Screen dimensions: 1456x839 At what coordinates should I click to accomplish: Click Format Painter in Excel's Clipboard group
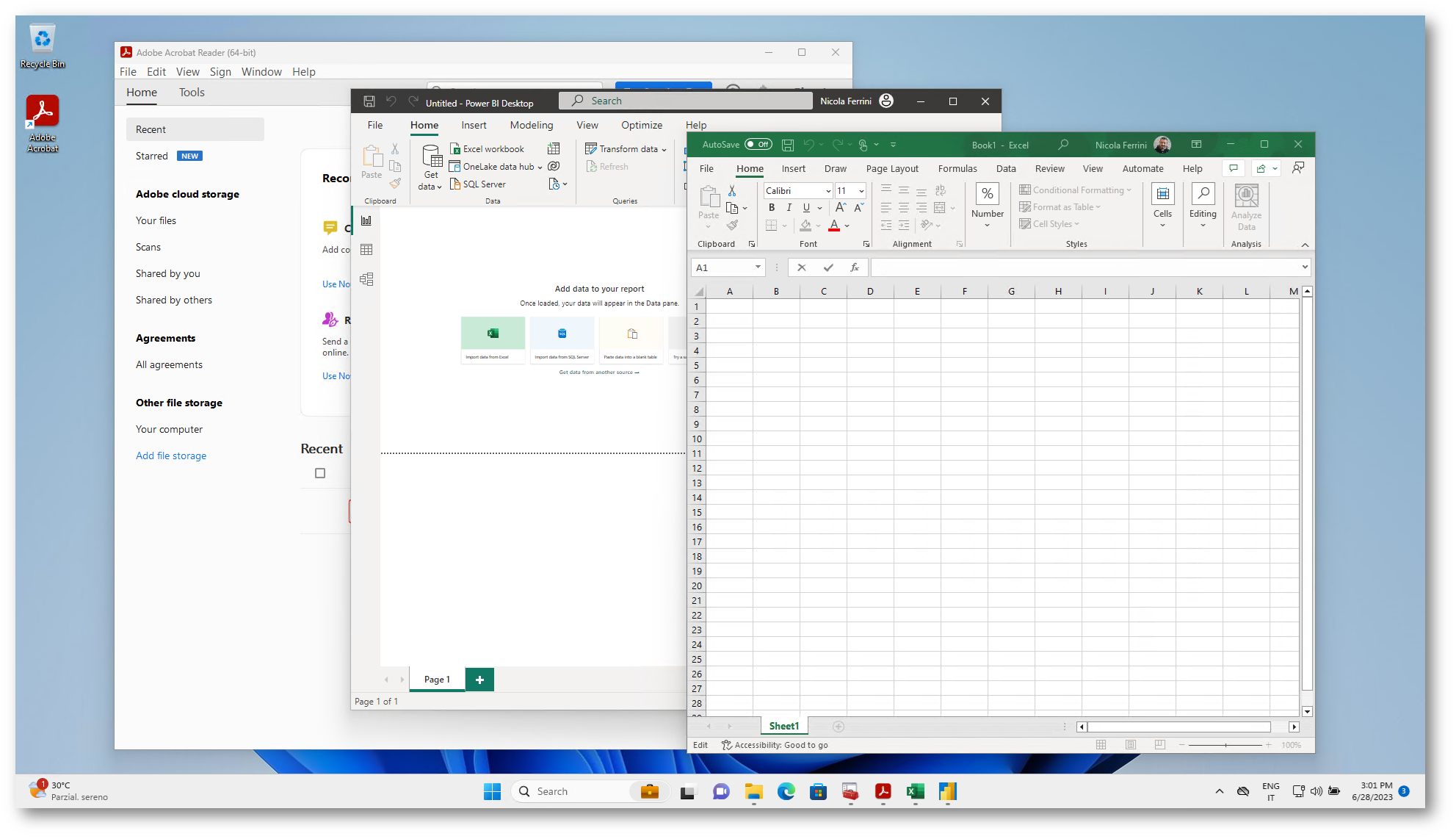732,225
